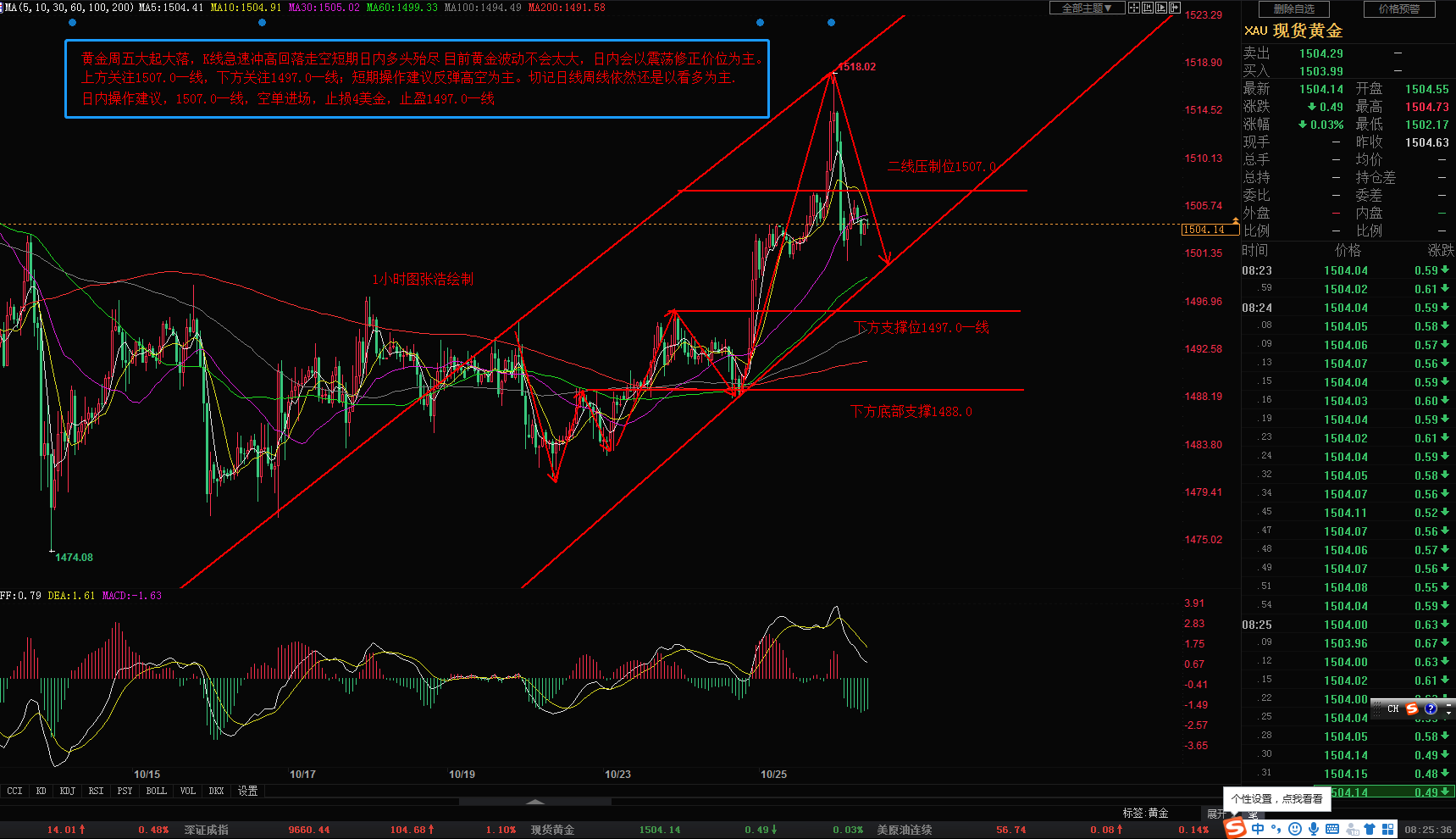Select the VOL indicator tab

click(187, 791)
